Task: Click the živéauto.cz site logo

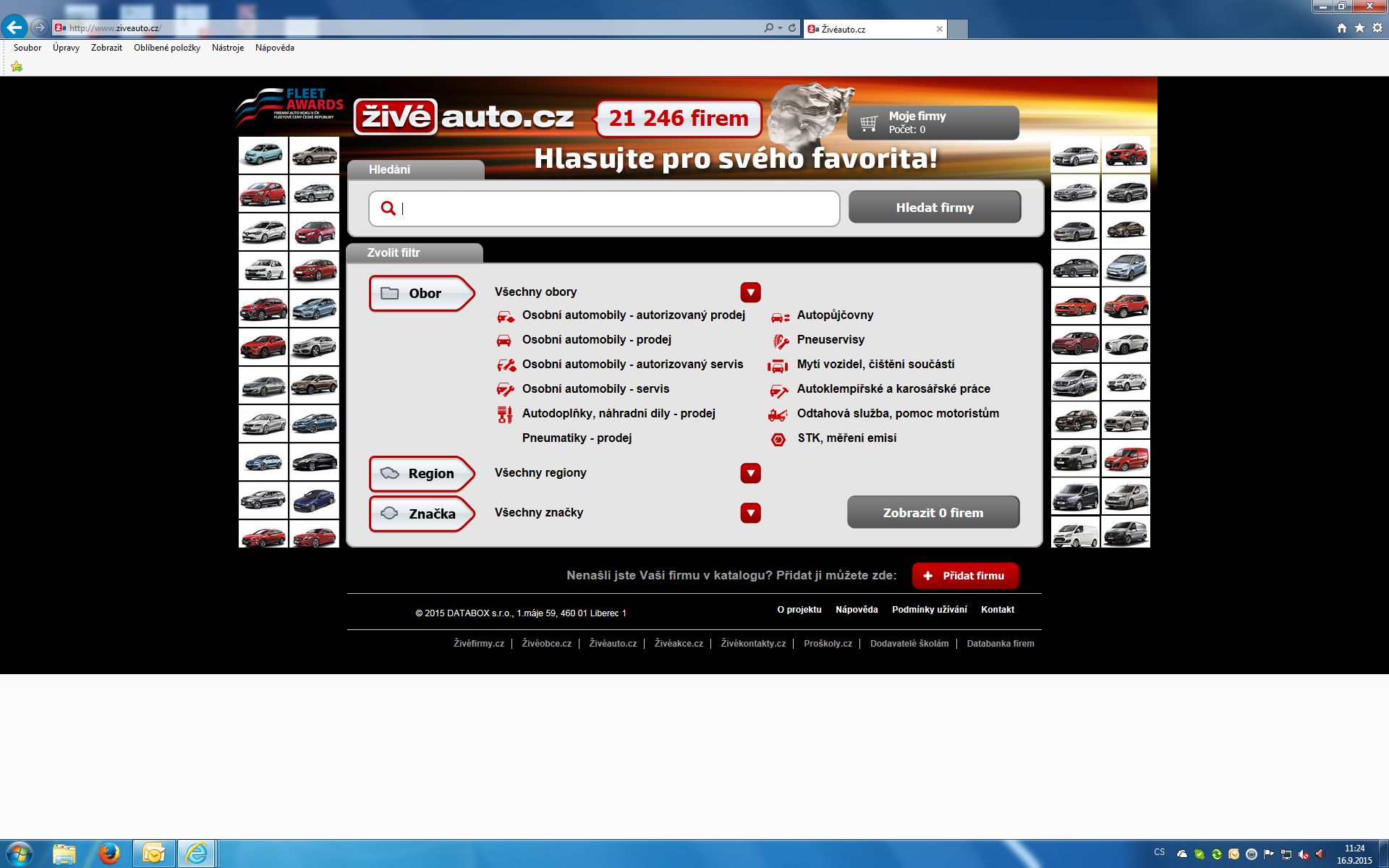Action: [464, 117]
